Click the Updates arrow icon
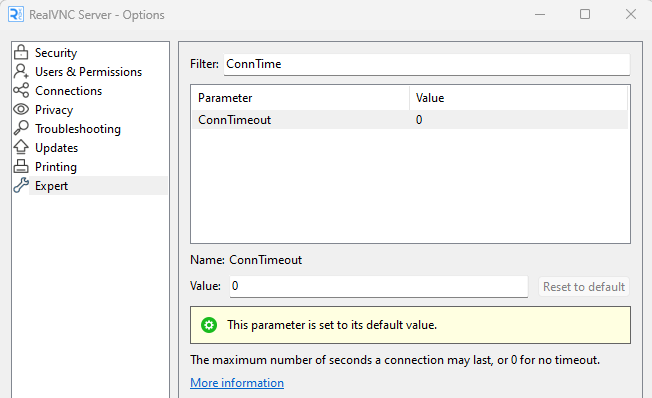652x398 pixels. tap(21, 147)
